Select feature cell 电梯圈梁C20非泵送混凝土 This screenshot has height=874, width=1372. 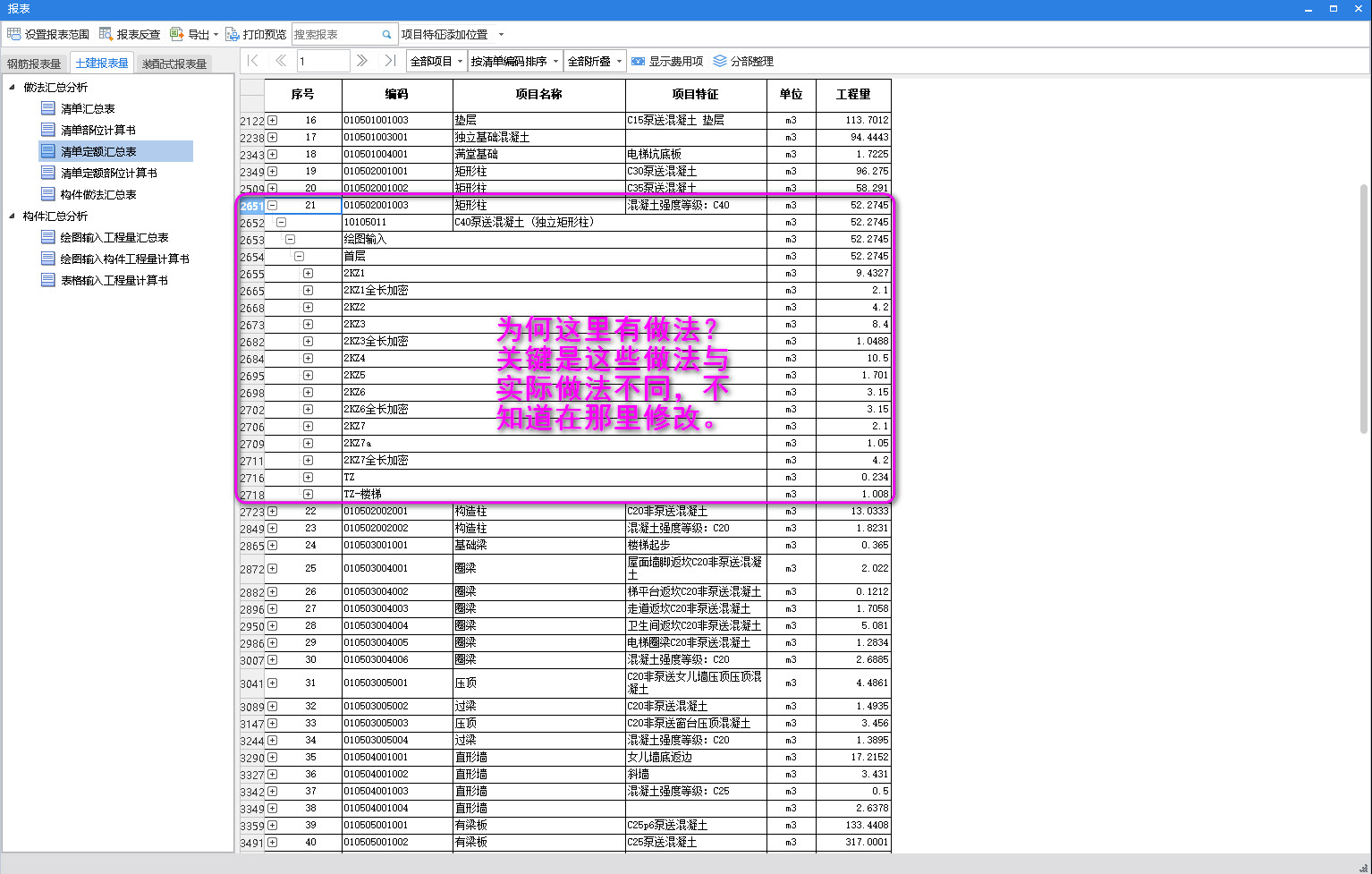[696, 642]
